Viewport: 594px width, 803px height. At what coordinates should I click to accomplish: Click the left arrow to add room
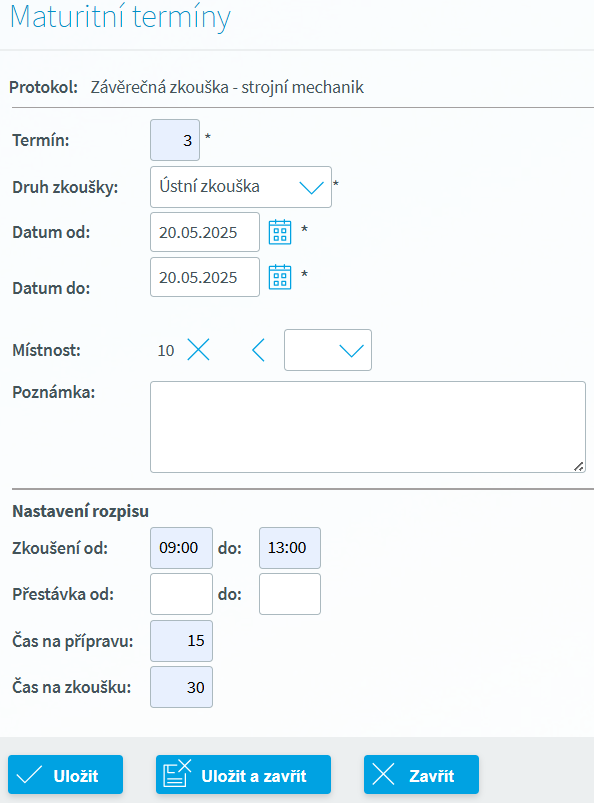pyautogui.click(x=259, y=351)
